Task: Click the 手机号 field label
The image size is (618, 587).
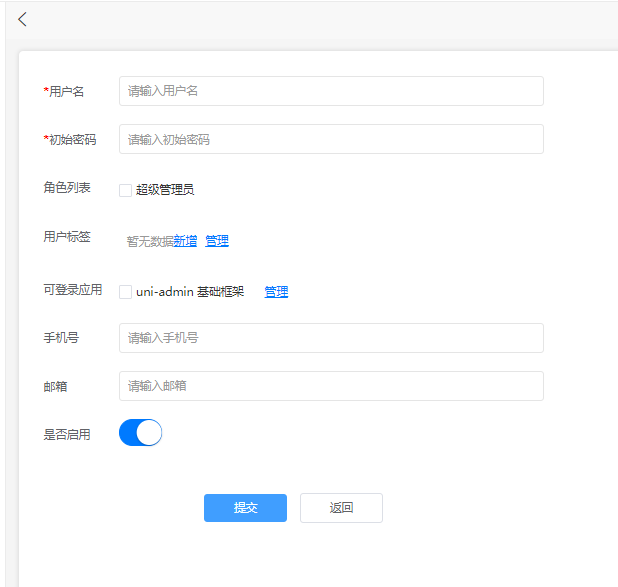Action: point(61,338)
